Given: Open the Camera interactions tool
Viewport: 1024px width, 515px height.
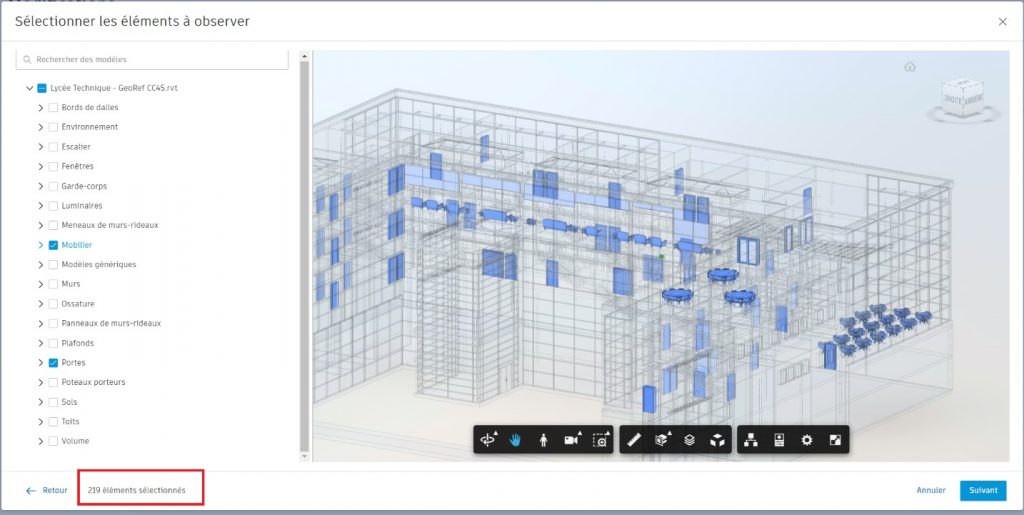Looking at the screenshot, I should 572,440.
